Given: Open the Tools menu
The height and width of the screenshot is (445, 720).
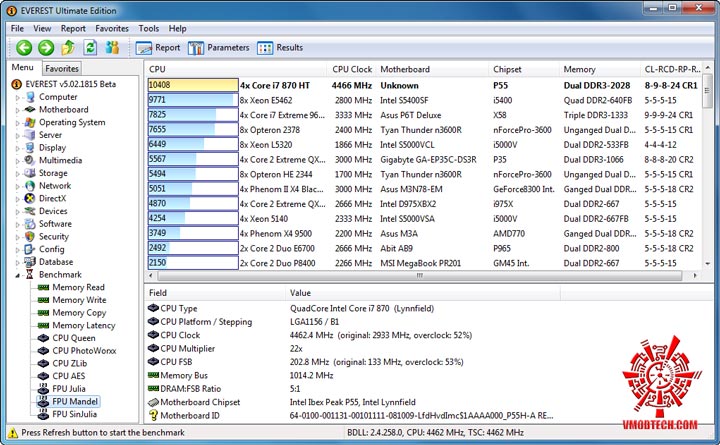Looking at the screenshot, I should (x=149, y=28).
